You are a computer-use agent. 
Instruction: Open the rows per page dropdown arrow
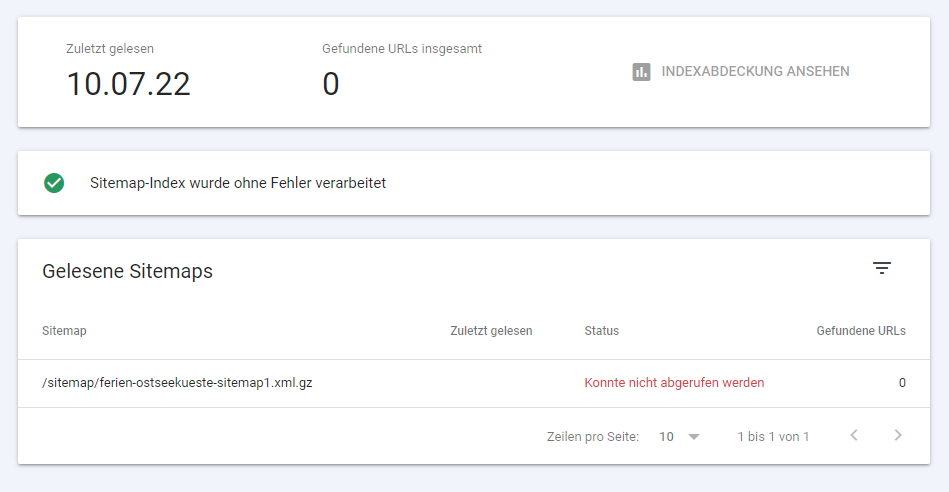pyautogui.click(x=694, y=437)
